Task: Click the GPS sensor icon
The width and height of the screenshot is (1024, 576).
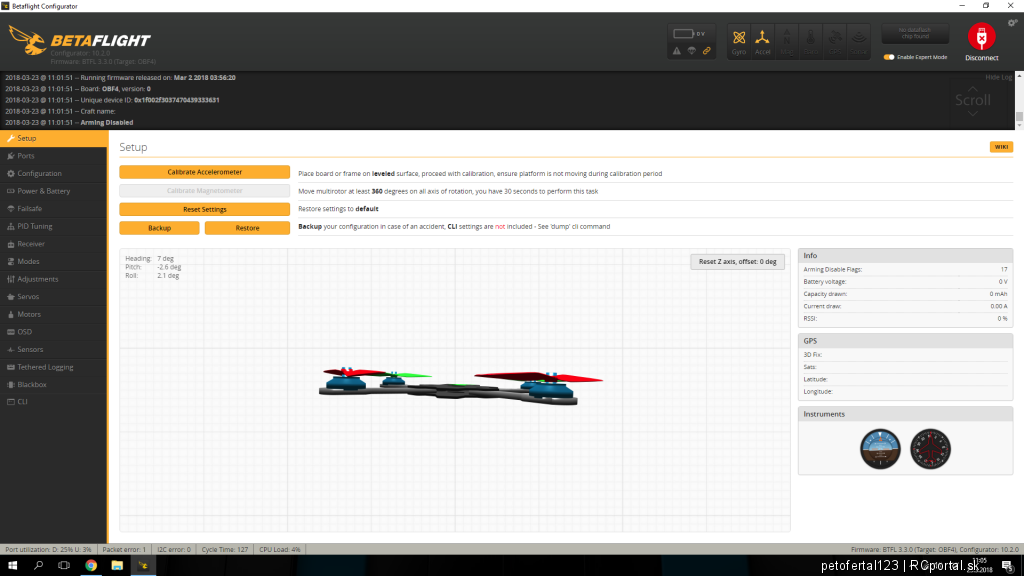Action: [x=835, y=42]
